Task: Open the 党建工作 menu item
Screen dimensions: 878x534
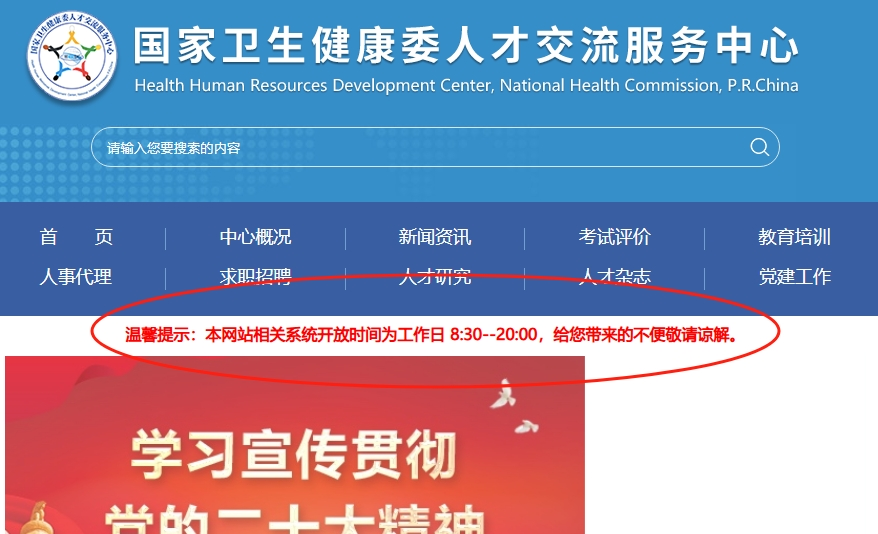Action: [x=794, y=277]
